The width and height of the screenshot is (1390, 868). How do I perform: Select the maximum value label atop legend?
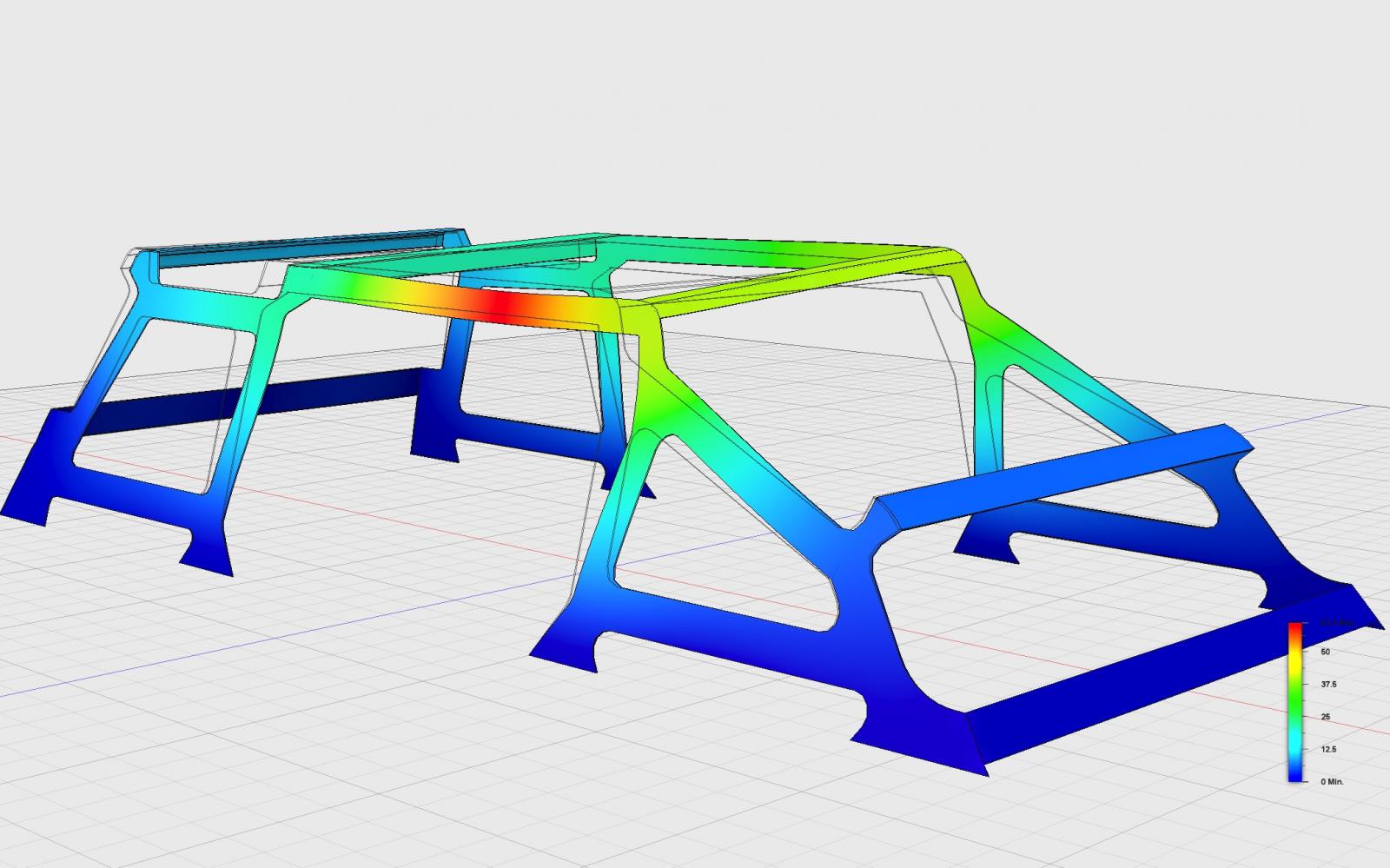click(1336, 623)
